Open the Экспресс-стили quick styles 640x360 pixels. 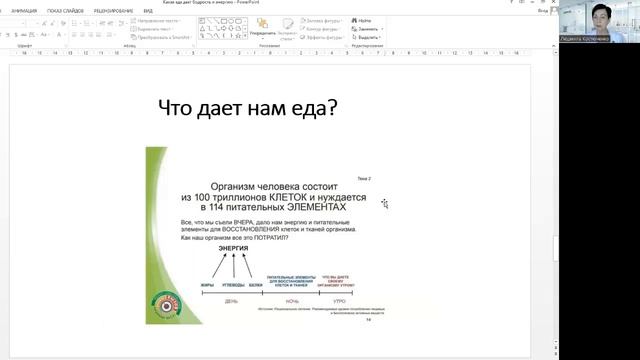(x=288, y=29)
